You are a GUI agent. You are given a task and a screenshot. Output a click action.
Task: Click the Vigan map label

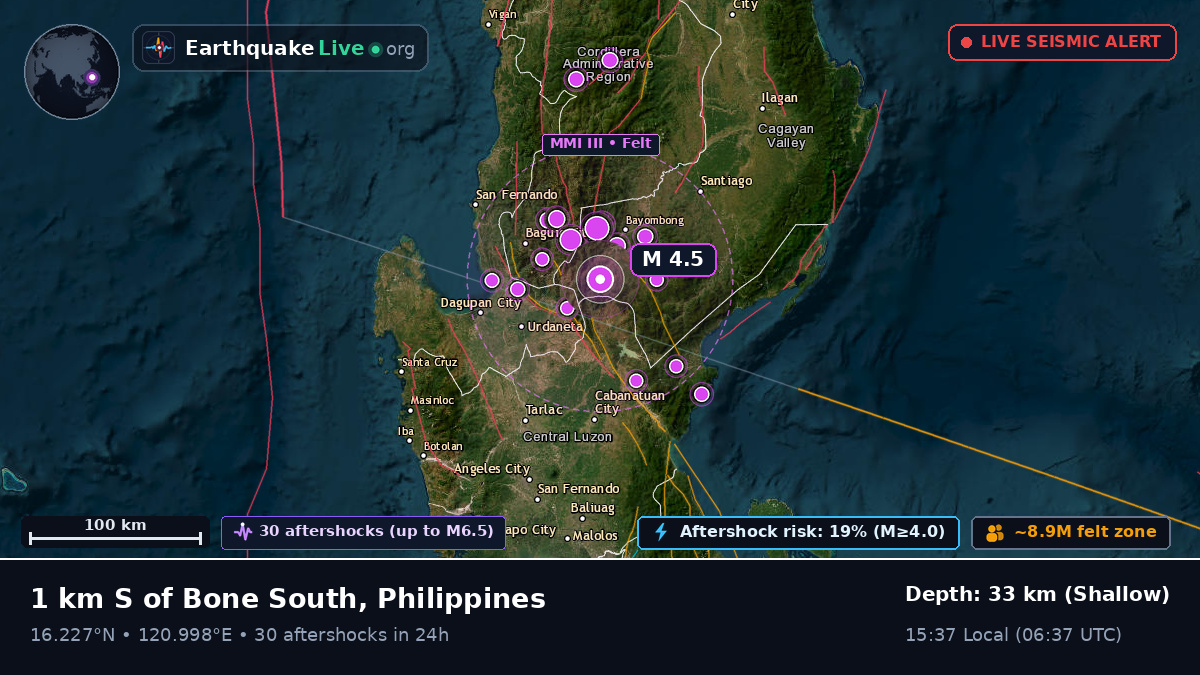click(502, 15)
